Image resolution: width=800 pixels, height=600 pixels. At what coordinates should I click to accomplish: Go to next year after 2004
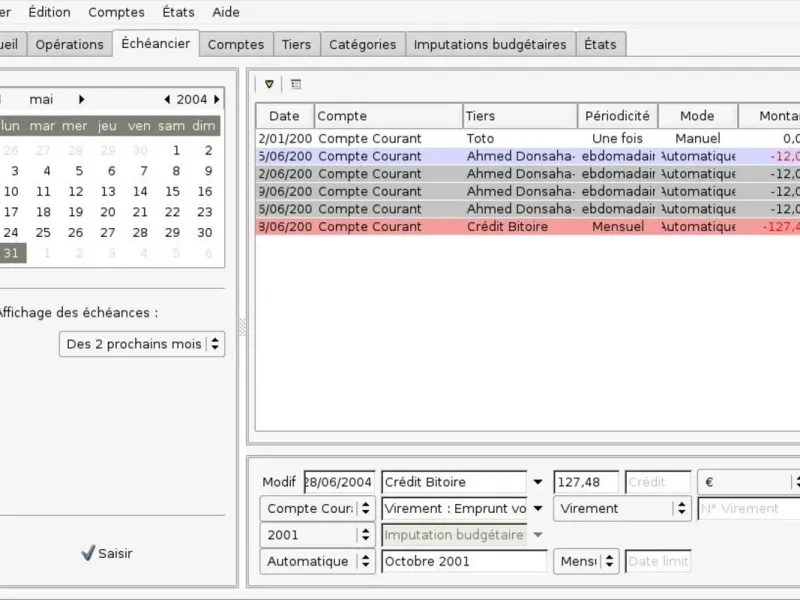217,99
